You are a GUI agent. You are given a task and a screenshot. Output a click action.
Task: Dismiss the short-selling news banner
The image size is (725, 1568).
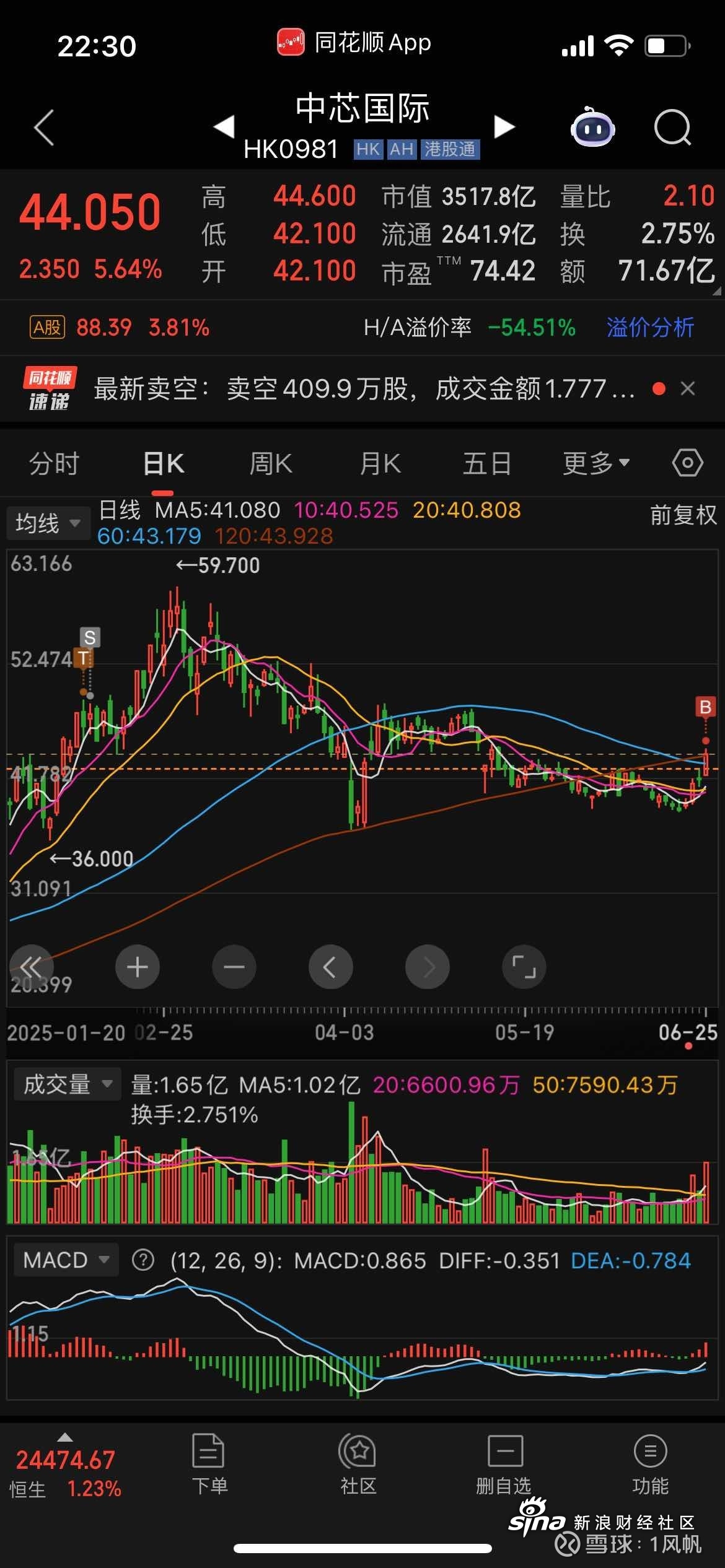688,388
